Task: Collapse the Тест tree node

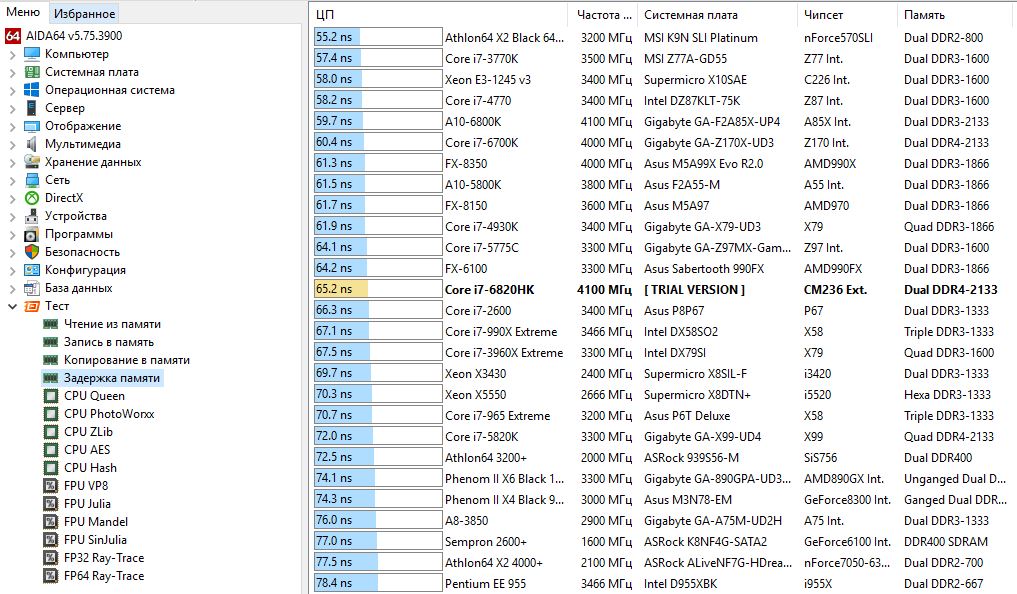Action: tap(12, 306)
